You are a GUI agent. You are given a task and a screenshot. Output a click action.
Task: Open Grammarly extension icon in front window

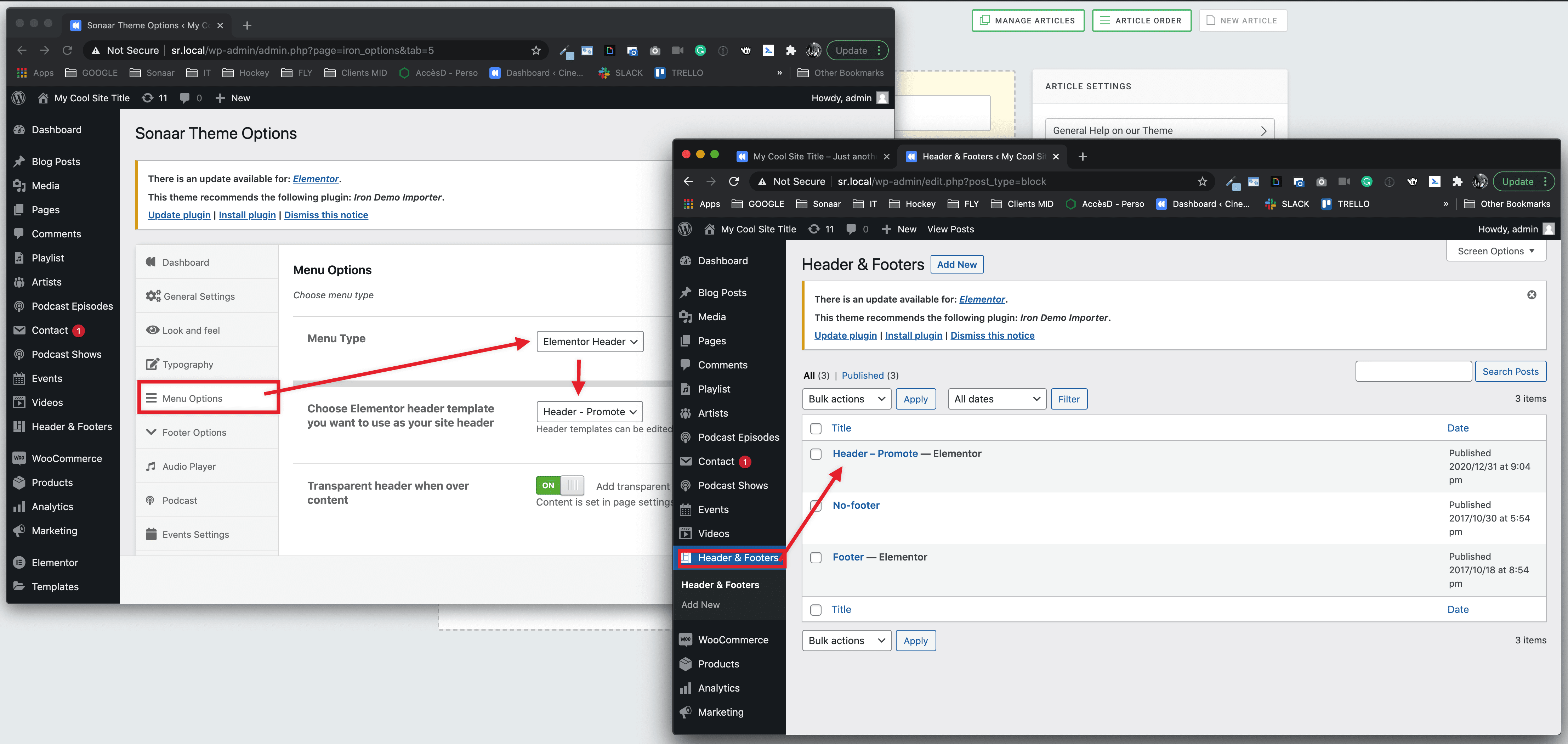point(1367,181)
